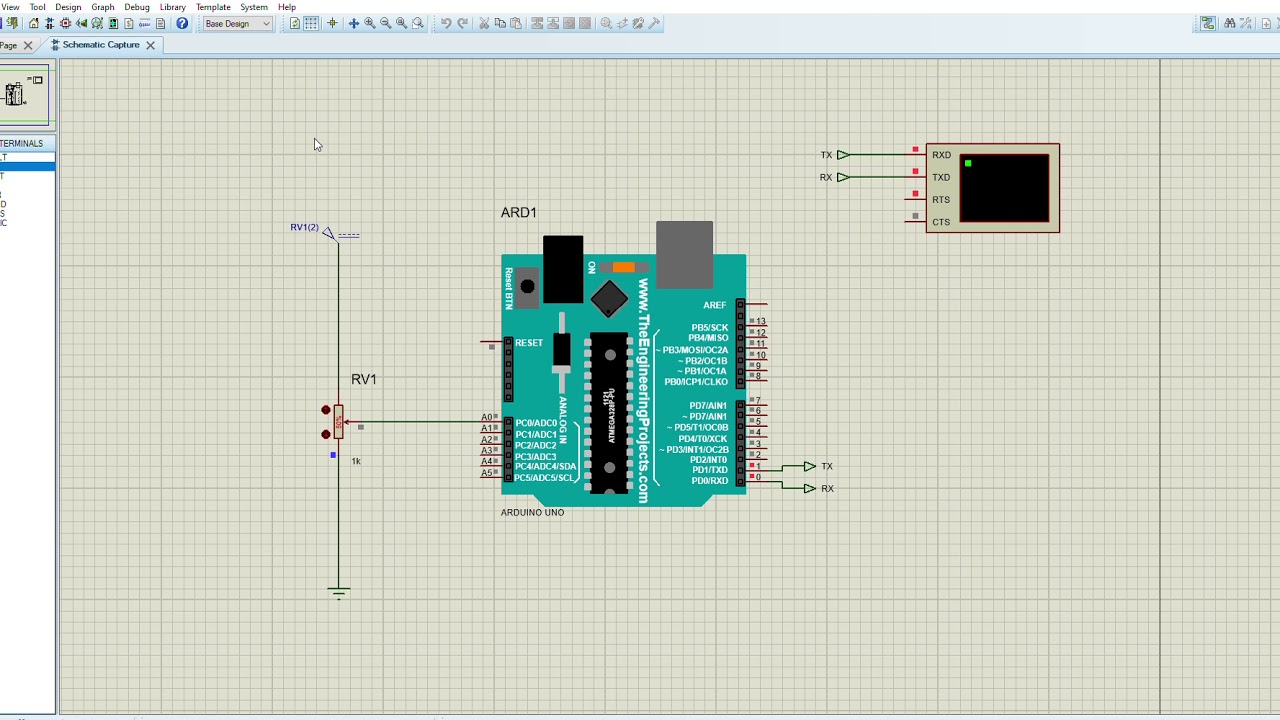This screenshot has height=720, width=1280.
Task: Open the Bill of Materials icon
Action: pyautogui.click(x=129, y=23)
